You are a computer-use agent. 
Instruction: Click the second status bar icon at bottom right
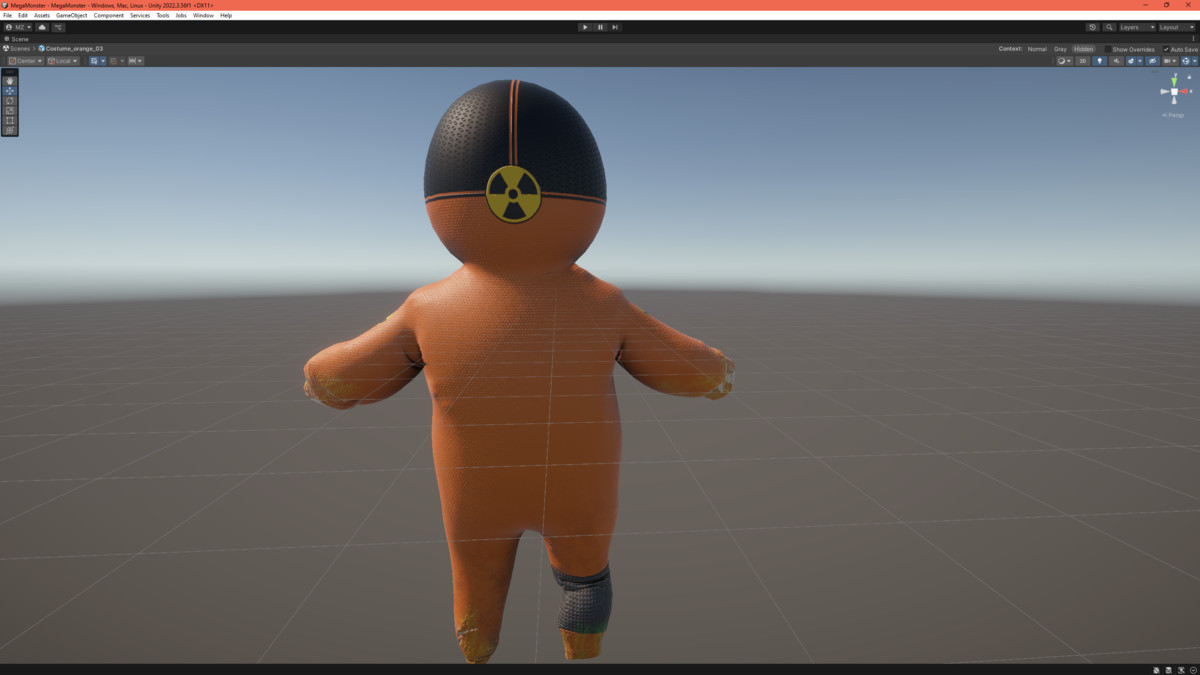coord(1169,669)
